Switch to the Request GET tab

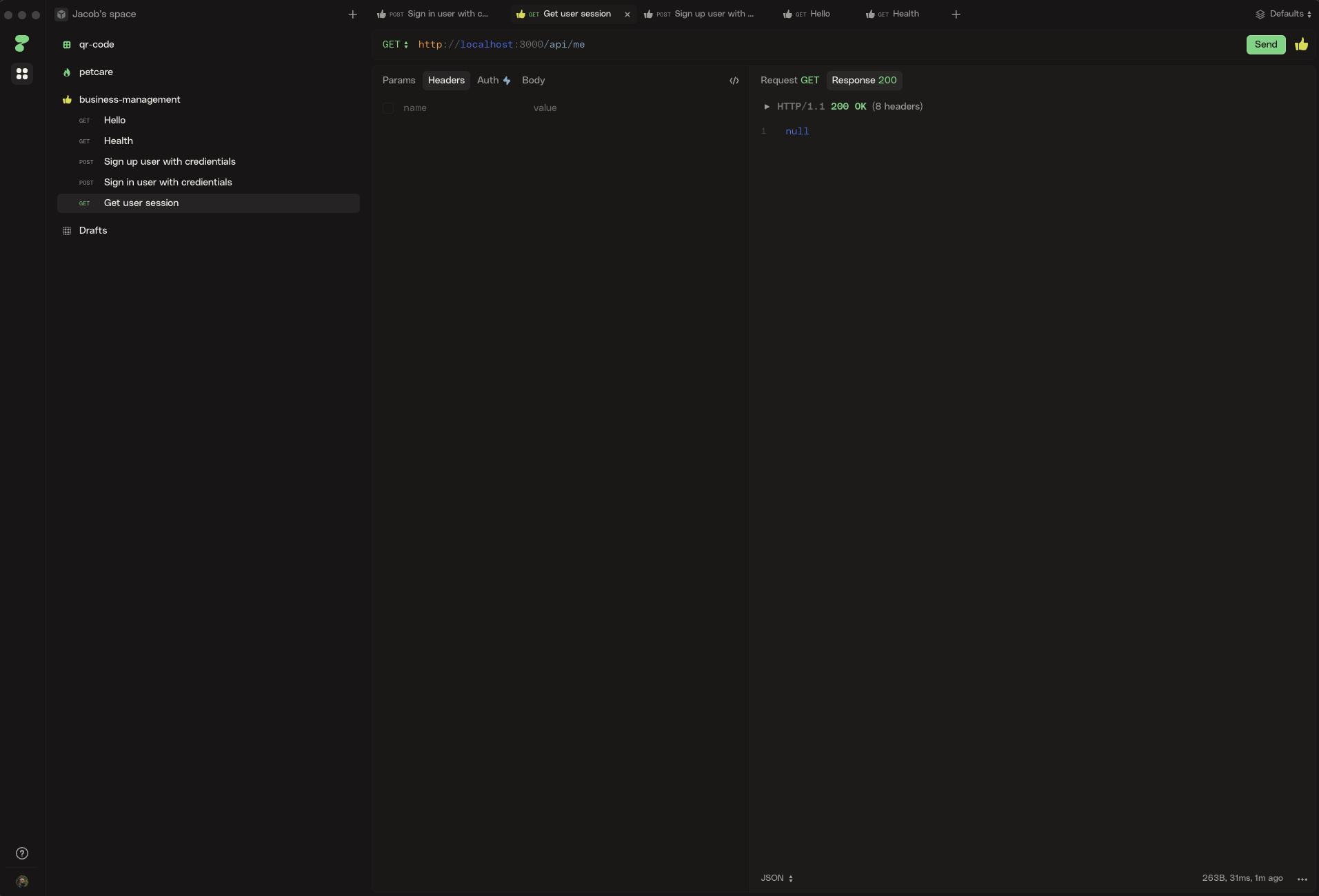[790, 81]
